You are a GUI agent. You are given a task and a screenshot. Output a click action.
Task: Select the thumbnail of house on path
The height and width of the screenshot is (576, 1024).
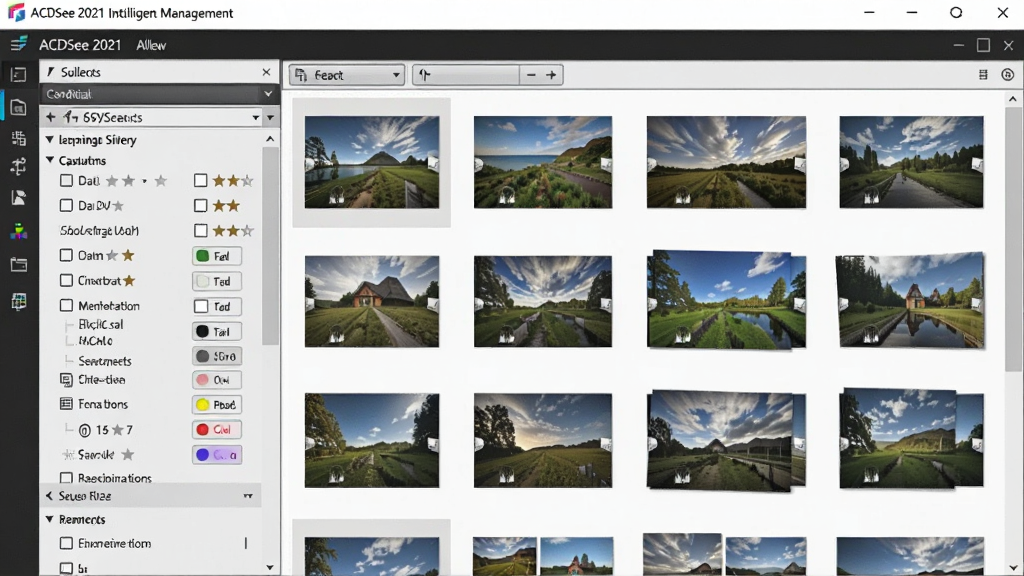(x=372, y=301)
